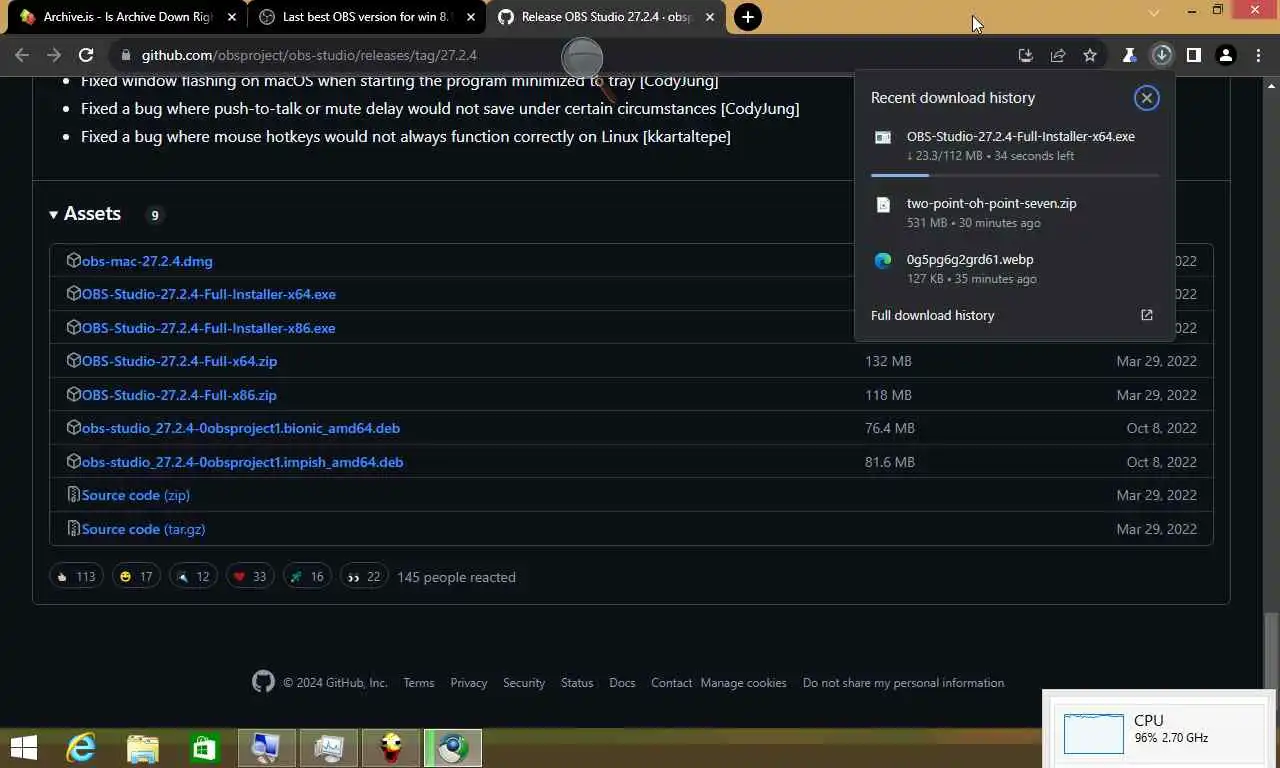Viewport: 1280px width, 768px height.
Task: Open the footer Status link
Action: pyautogui.click(x=577, y=683)
